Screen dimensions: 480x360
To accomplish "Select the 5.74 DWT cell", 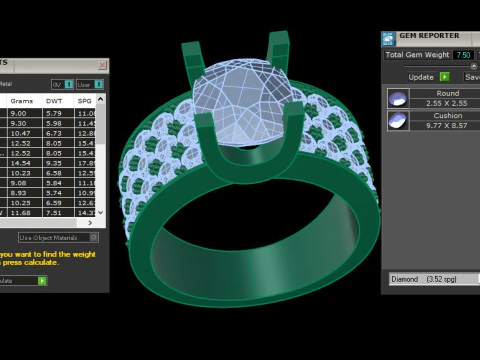I will click(58, 193).
